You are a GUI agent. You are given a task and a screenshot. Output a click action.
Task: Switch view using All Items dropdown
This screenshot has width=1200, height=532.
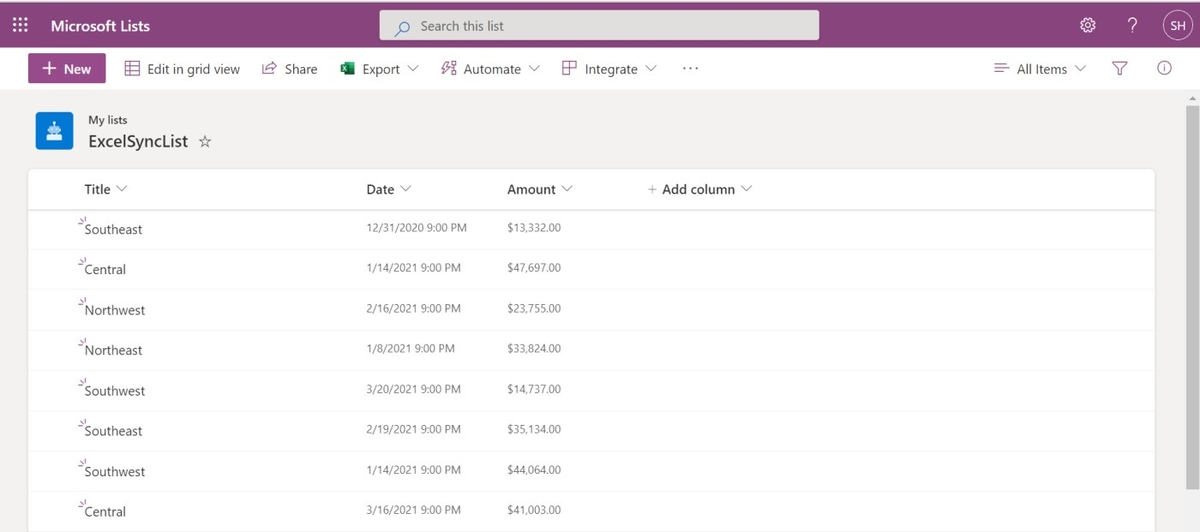coord(1039,69)
